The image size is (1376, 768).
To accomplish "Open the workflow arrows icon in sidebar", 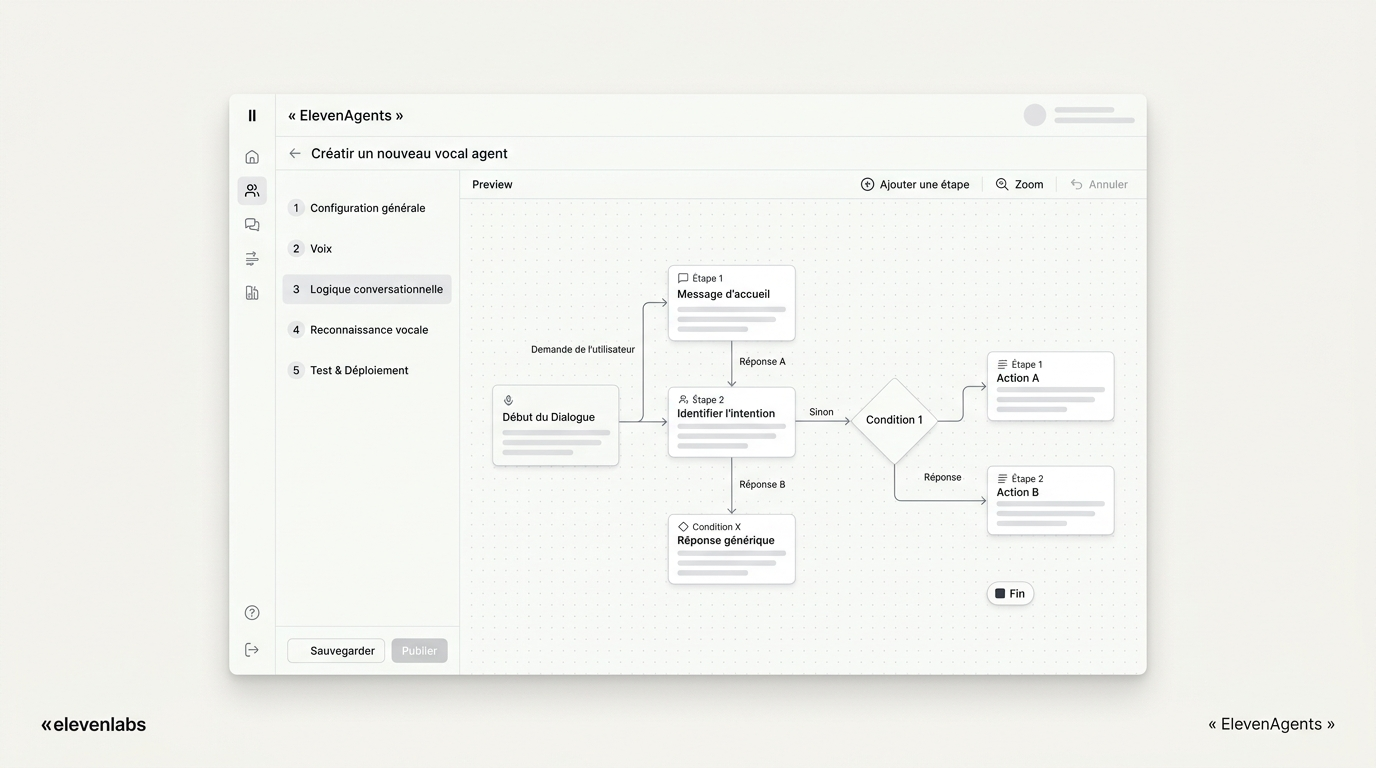I will (252, 259).
